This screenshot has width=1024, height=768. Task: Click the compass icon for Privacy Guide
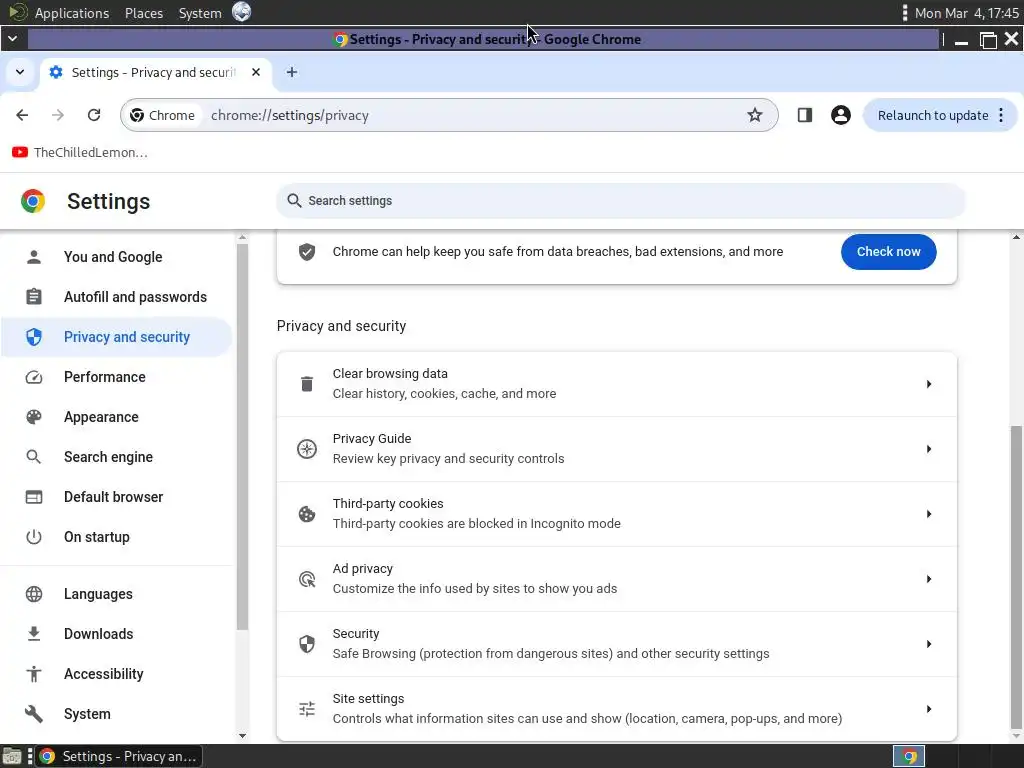point(307,449)
